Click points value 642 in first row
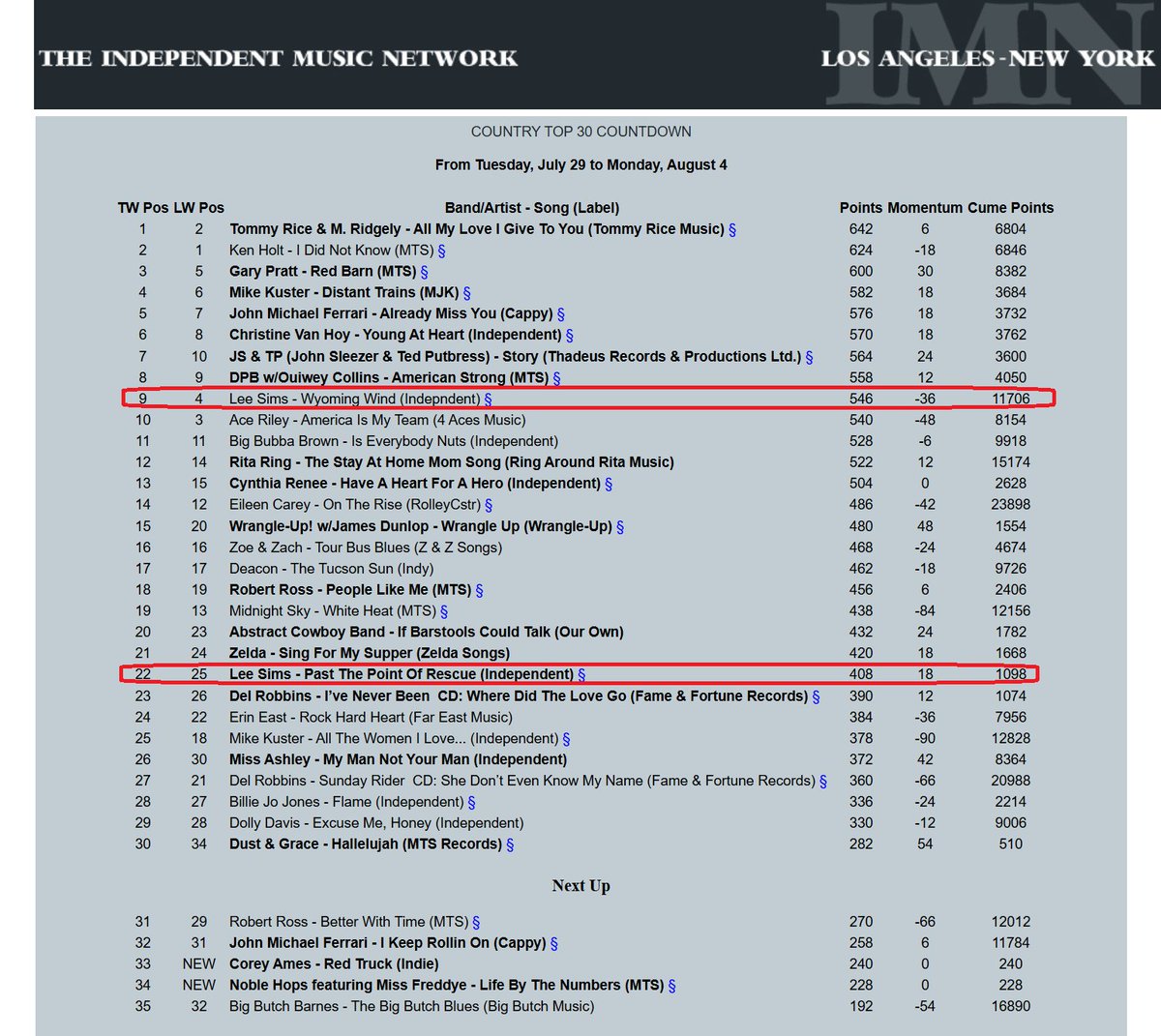 click(861, 229)
